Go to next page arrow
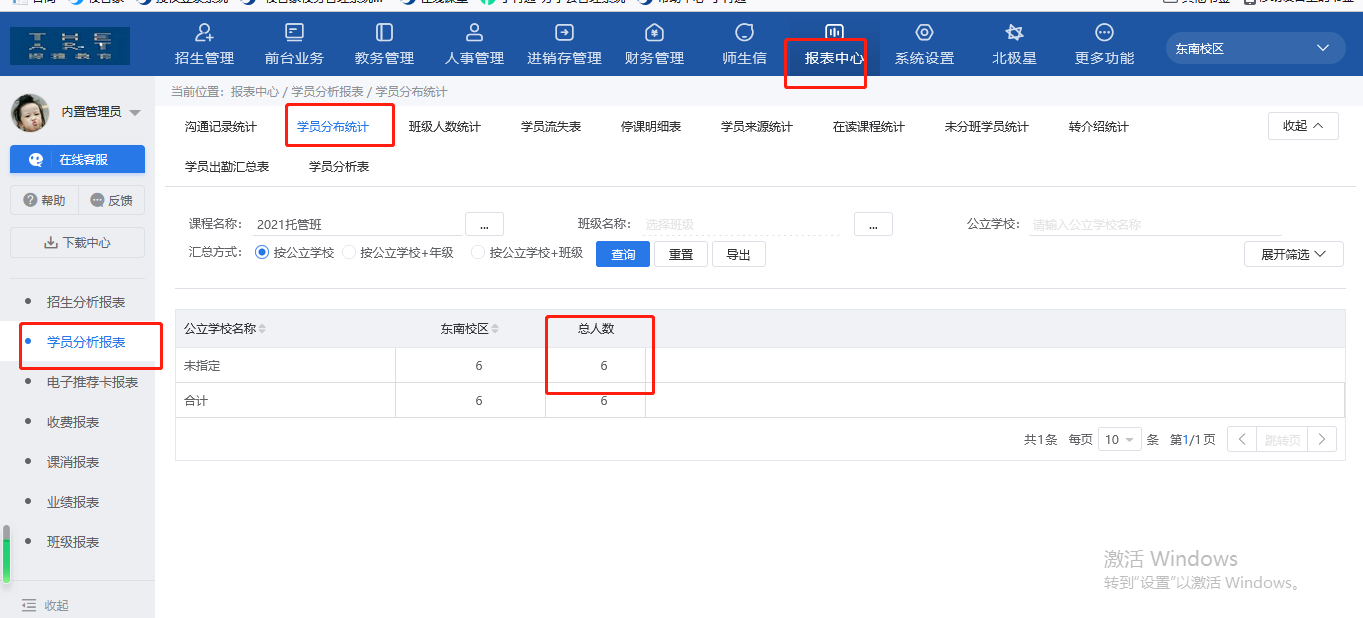 pos(1322,439)
